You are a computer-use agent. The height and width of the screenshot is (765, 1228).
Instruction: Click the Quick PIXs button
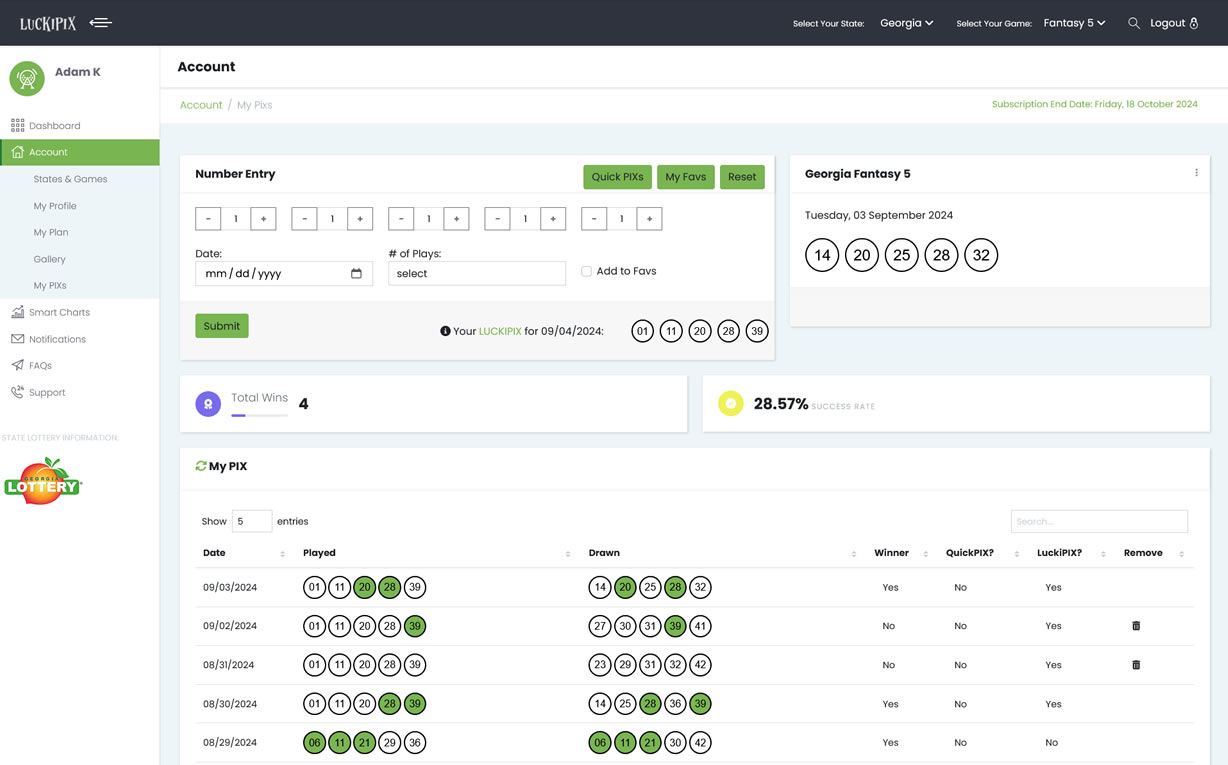pos(617,177)
